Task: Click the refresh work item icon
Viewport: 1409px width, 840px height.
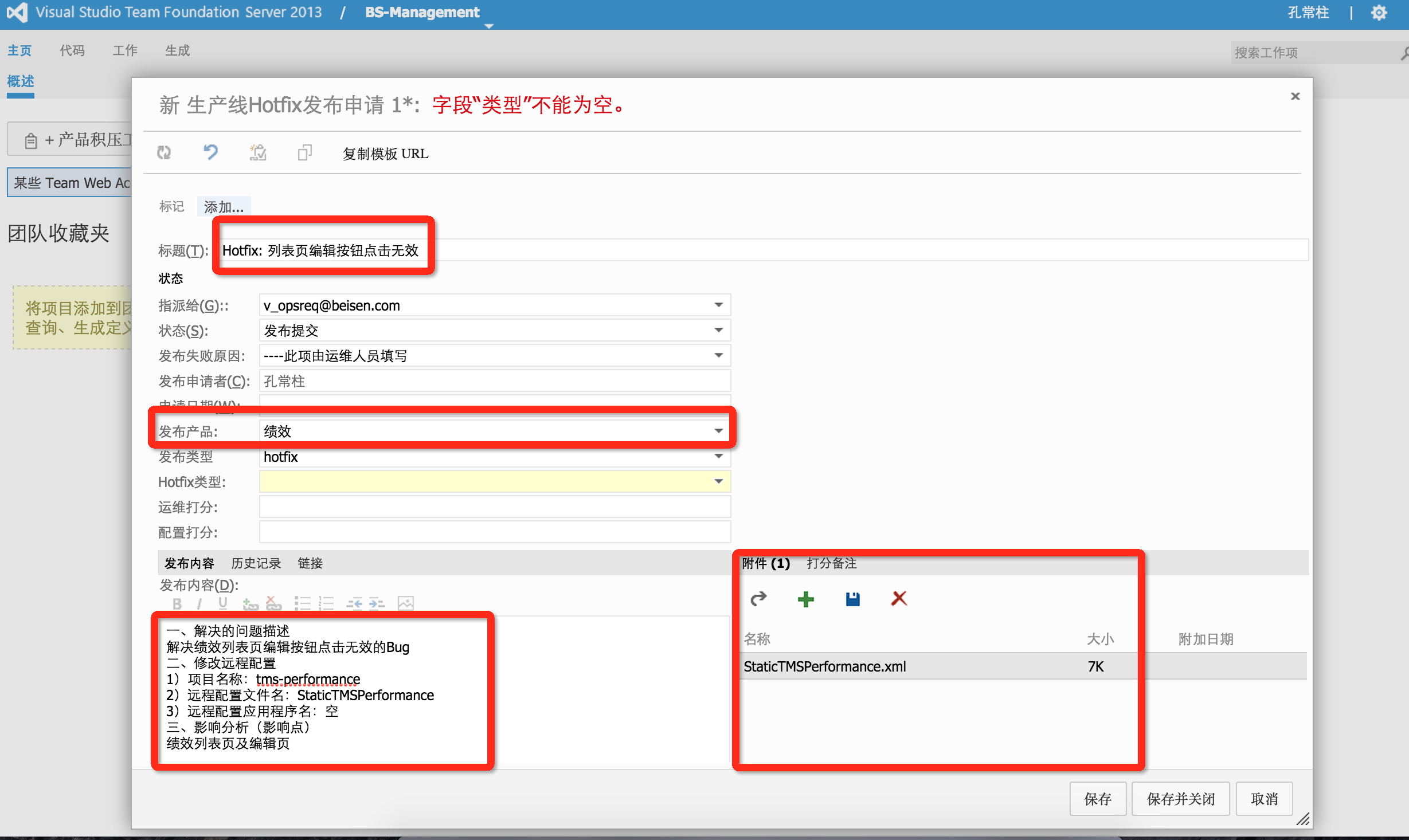Action: pyautogui.click(x=165, y=152)
